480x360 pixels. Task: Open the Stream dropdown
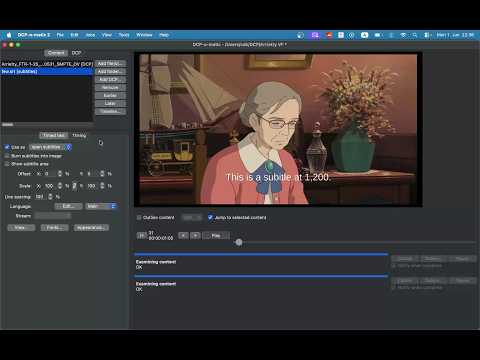(53, 216)
